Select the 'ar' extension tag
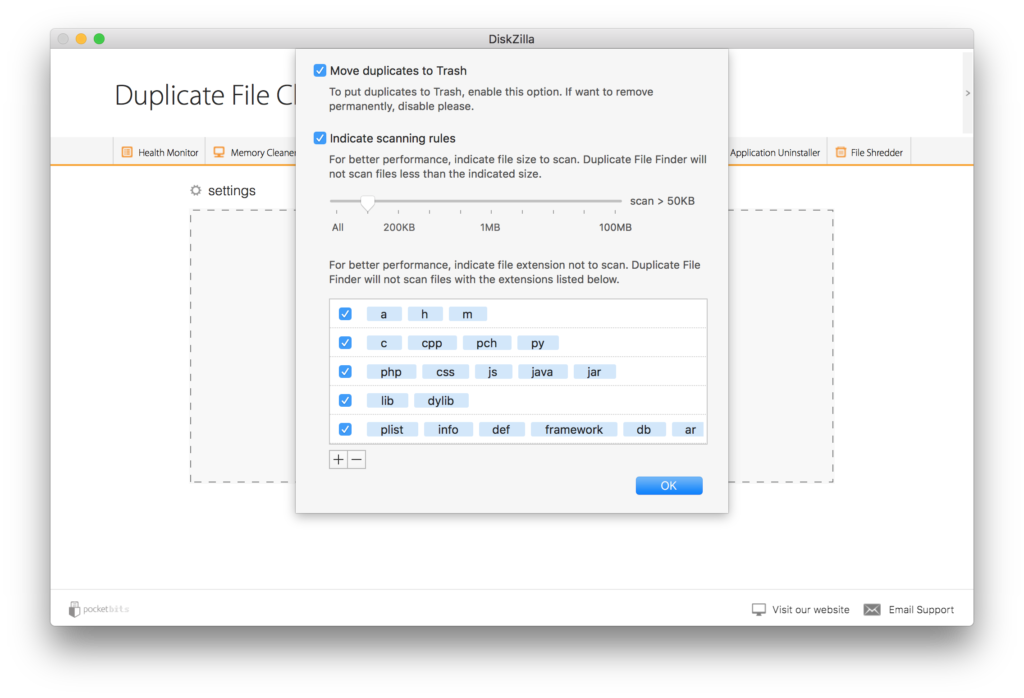1024x698 pixels. coord(689,429)
